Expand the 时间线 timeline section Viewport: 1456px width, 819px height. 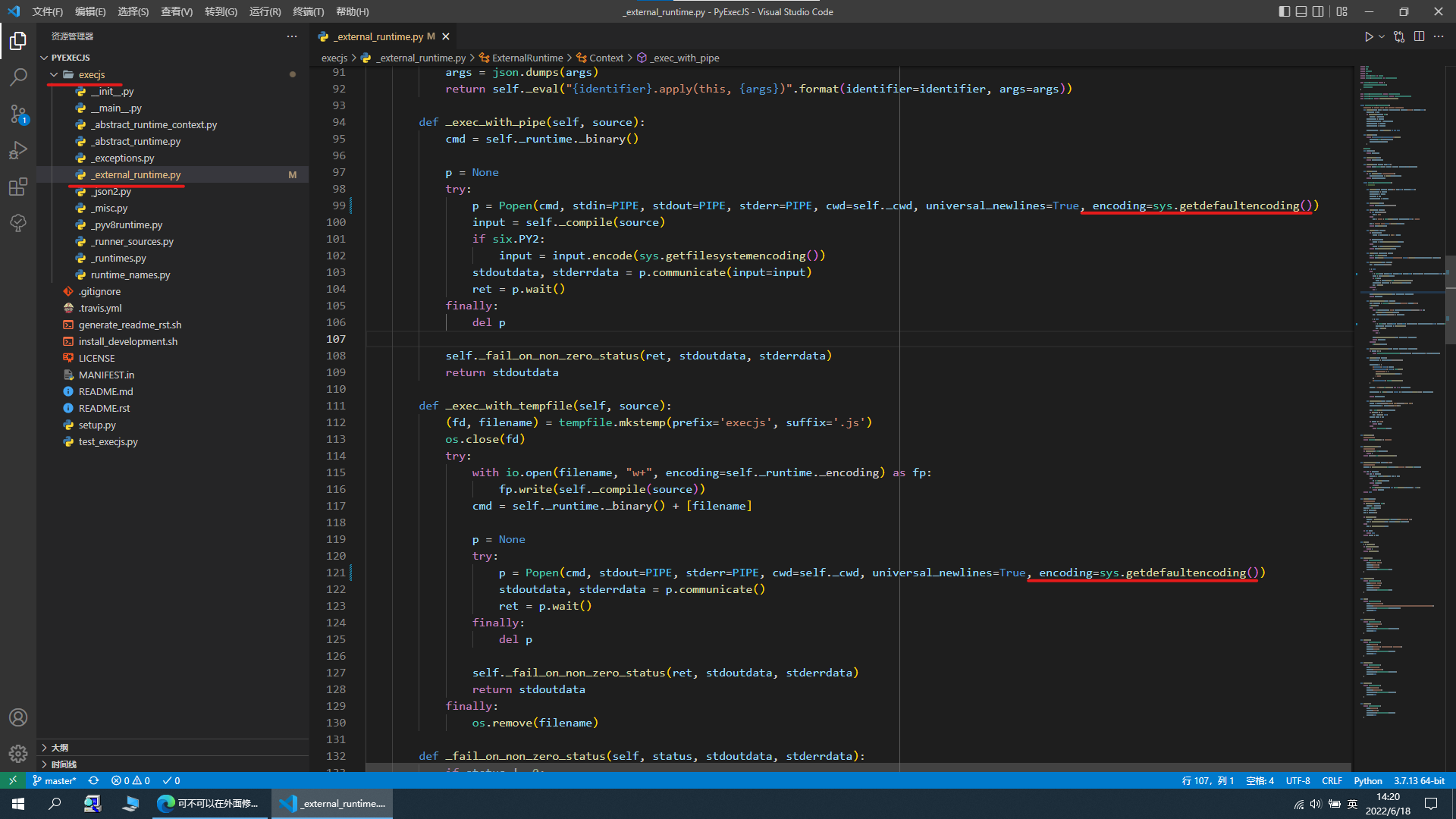pyautogui.click(x=172, y=764)
